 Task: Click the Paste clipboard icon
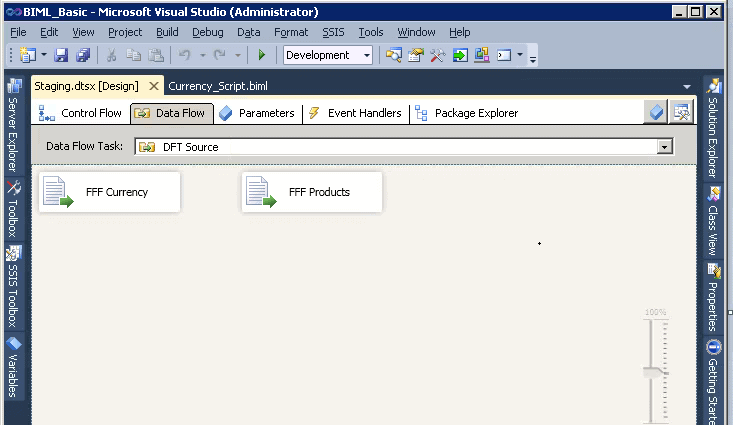tap(156, 55)
